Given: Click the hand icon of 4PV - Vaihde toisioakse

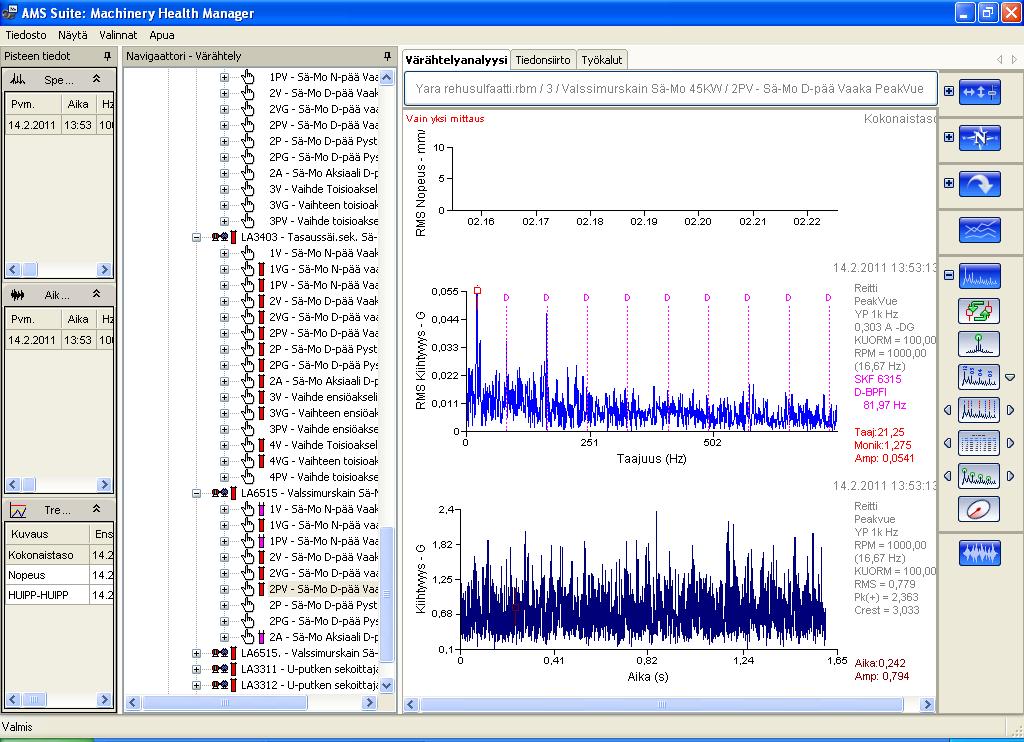Looking at the screenshot, I should (x=248, y=477).
